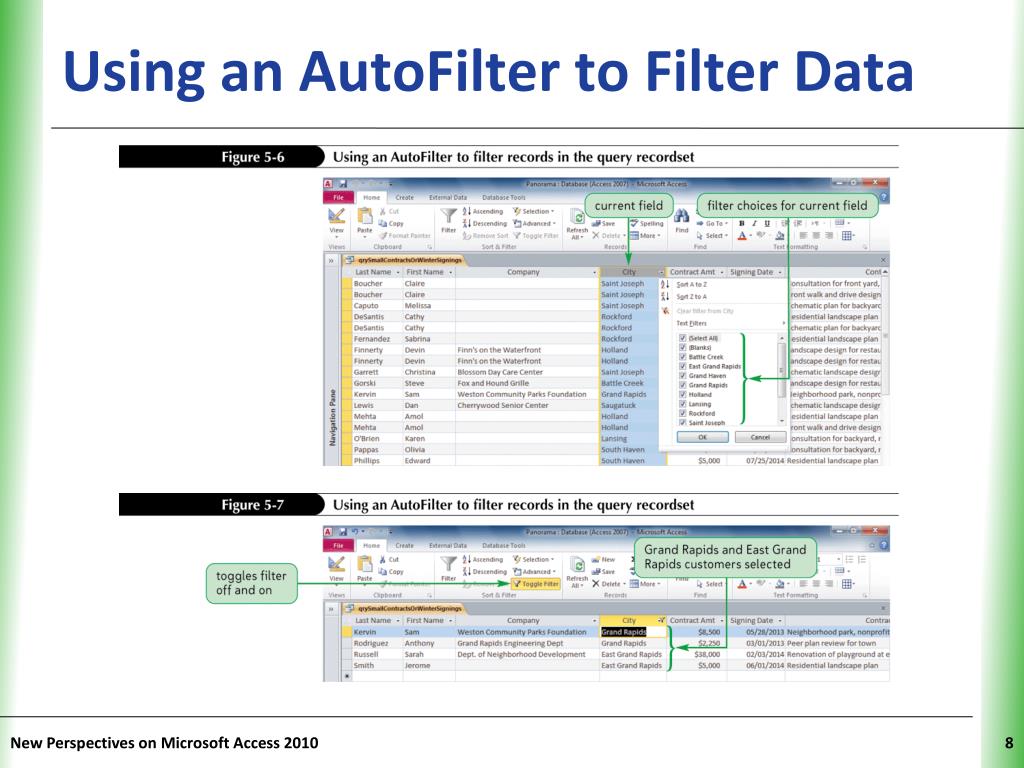Switch to Database Tools tab in Figure 5-6
Image resolution: width=1024 pixels, height=768 pixels.
[x=504, y=197]
